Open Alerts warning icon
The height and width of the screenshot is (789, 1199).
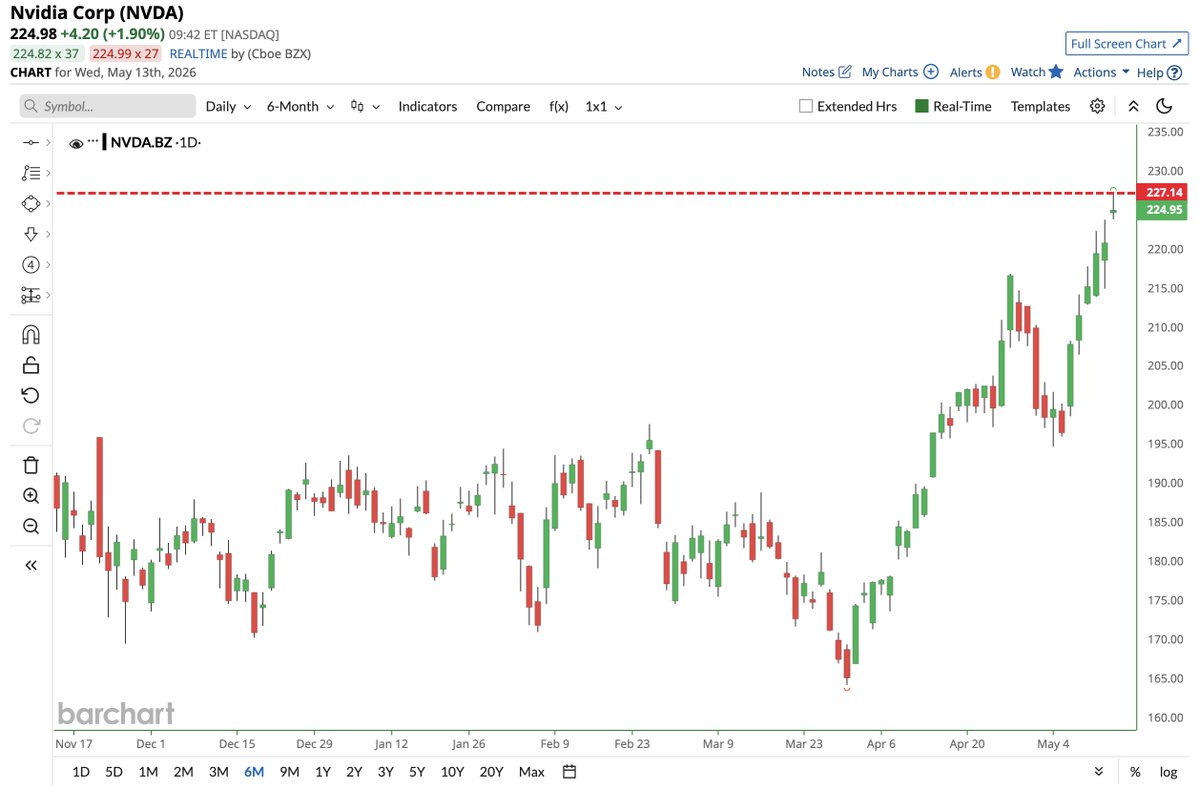(x=993, y=72)
